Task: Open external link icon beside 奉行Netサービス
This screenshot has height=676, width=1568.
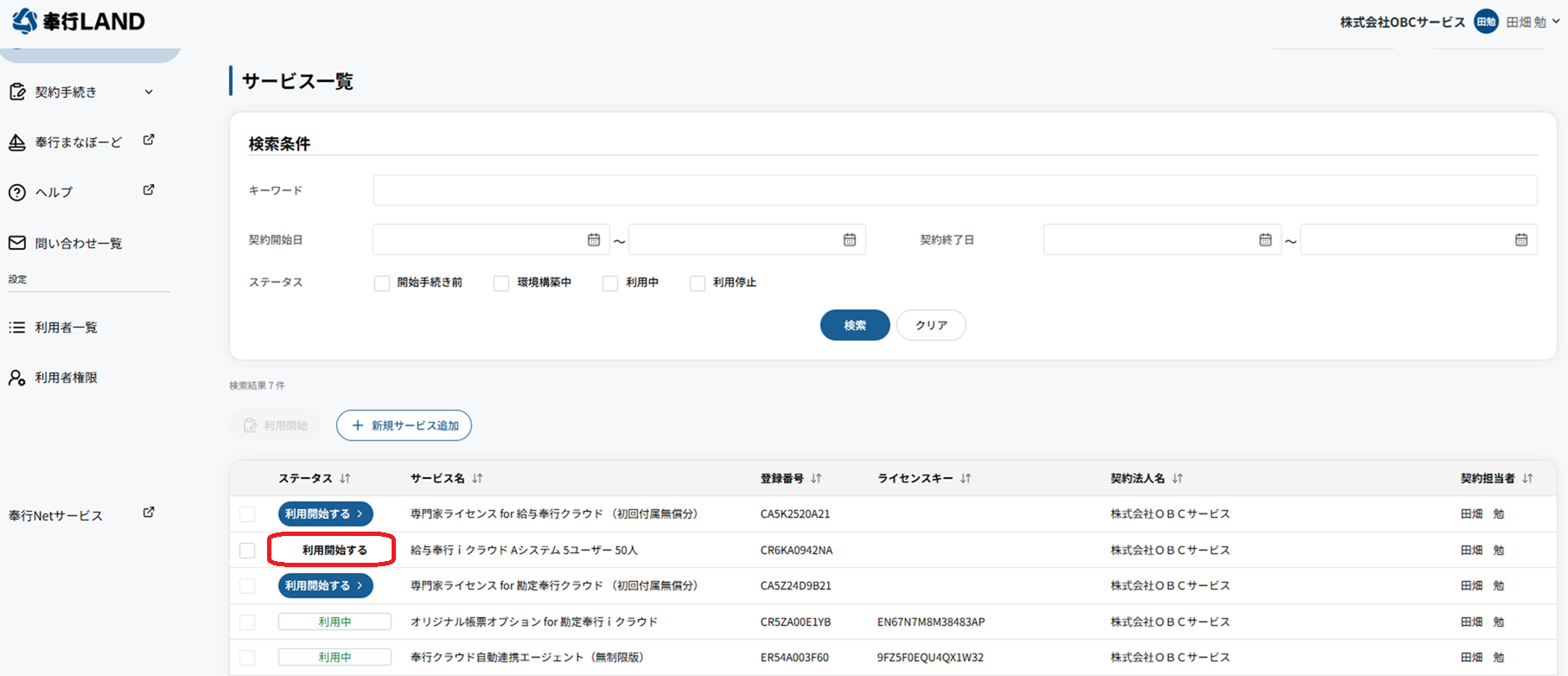Action: point(149,513)
